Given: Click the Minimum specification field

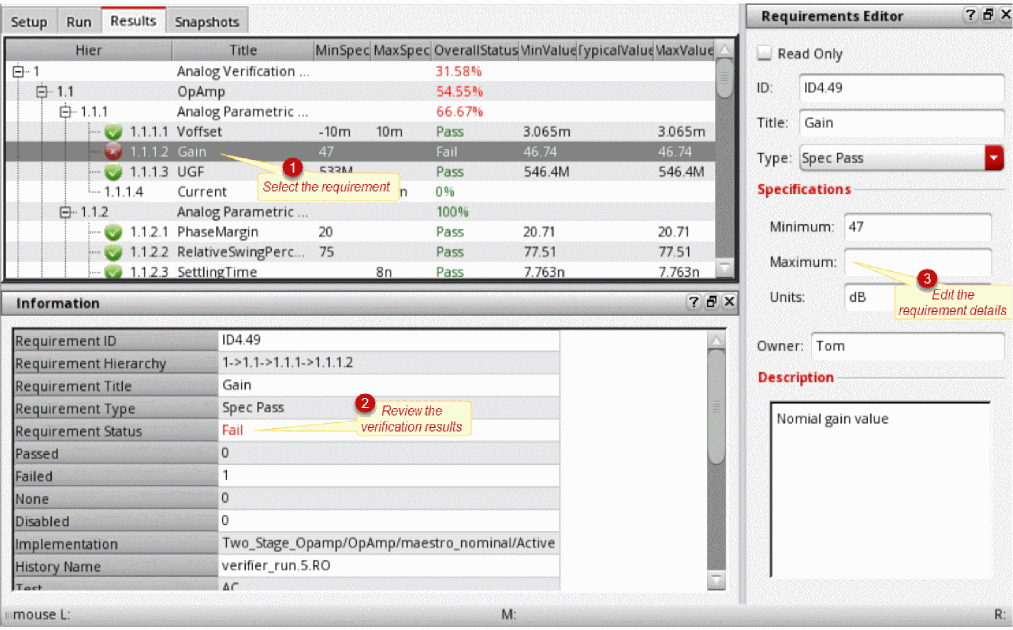Looking at the screenshot, I should [x=917, y=227].
